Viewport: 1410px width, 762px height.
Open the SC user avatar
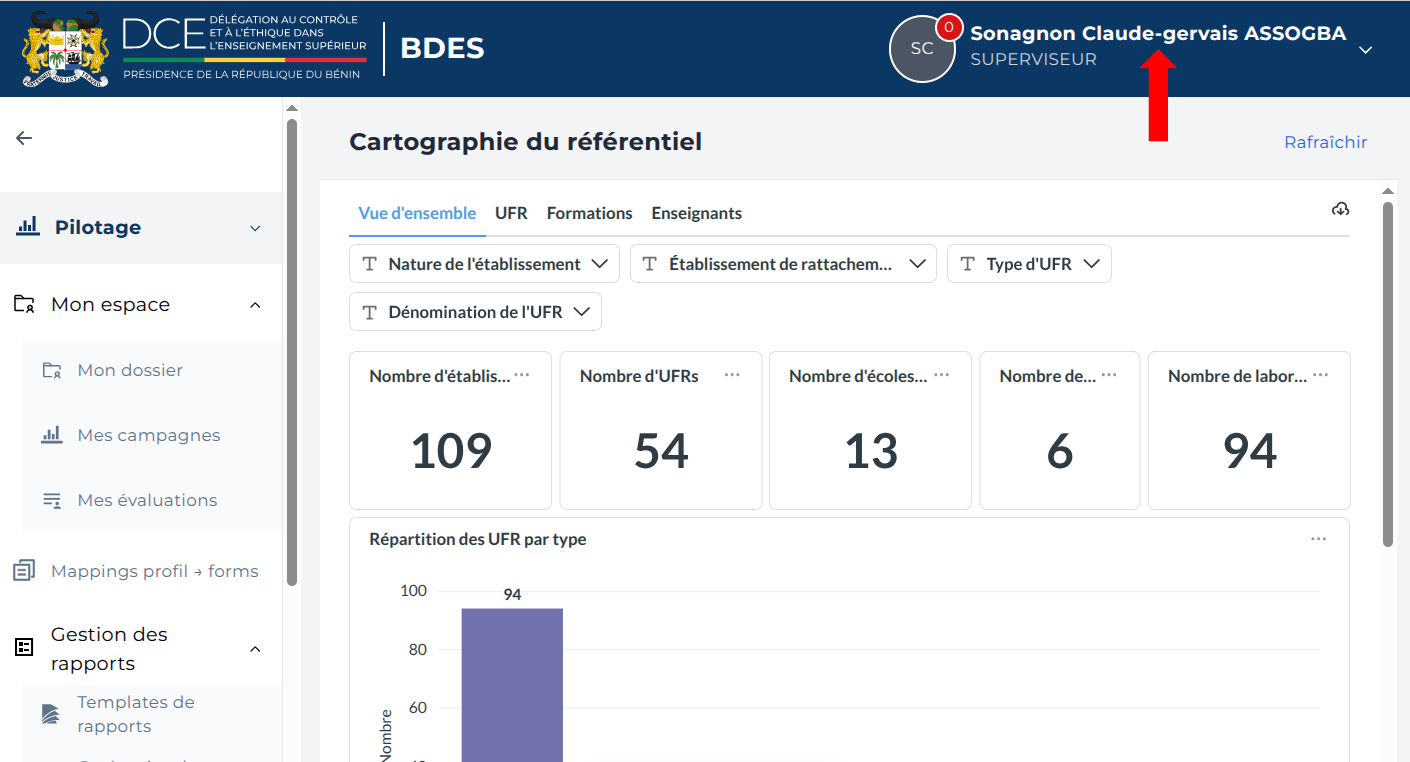tap(921, 48)
